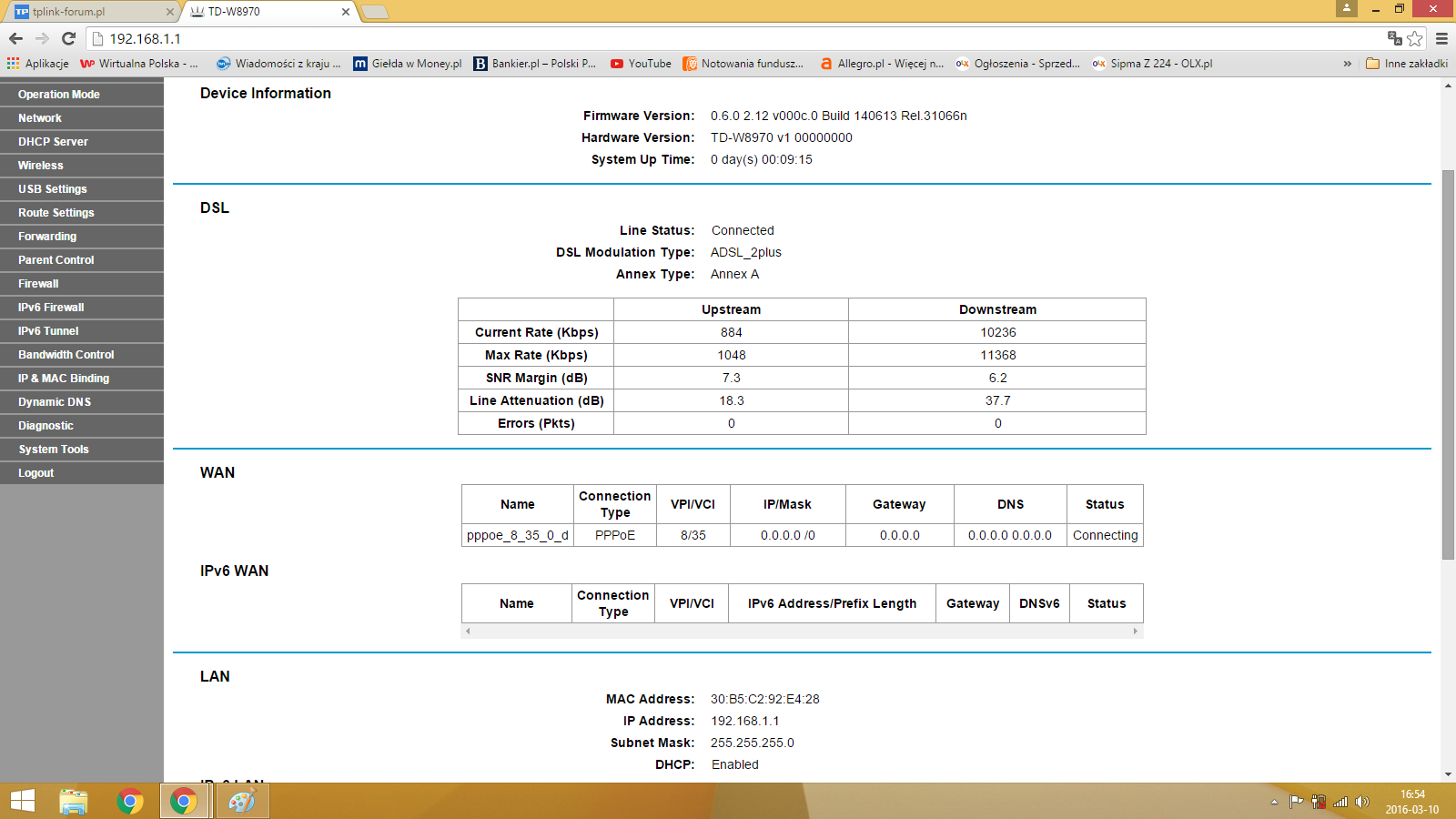Bookmark this page with the star icon

(1415, 38)
